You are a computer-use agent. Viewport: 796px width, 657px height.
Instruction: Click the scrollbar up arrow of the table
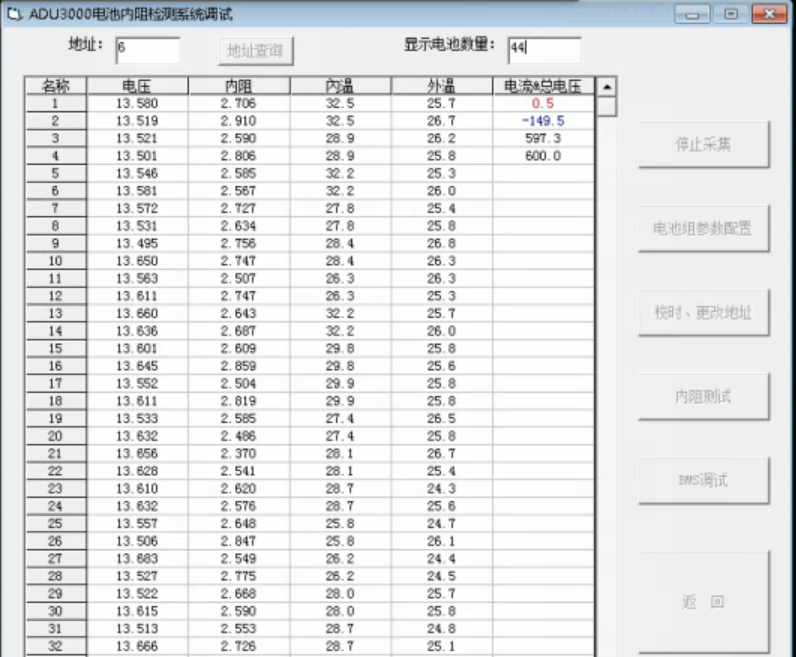point(606,87)
